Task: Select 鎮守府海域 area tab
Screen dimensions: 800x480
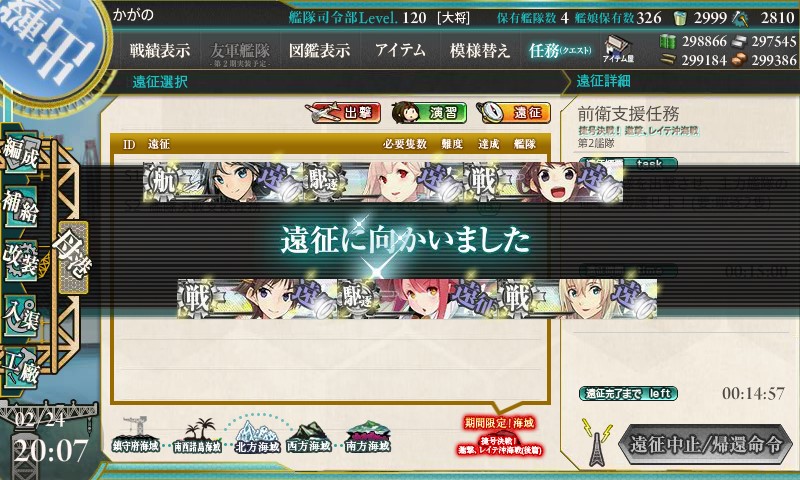Action: point(136,435)
